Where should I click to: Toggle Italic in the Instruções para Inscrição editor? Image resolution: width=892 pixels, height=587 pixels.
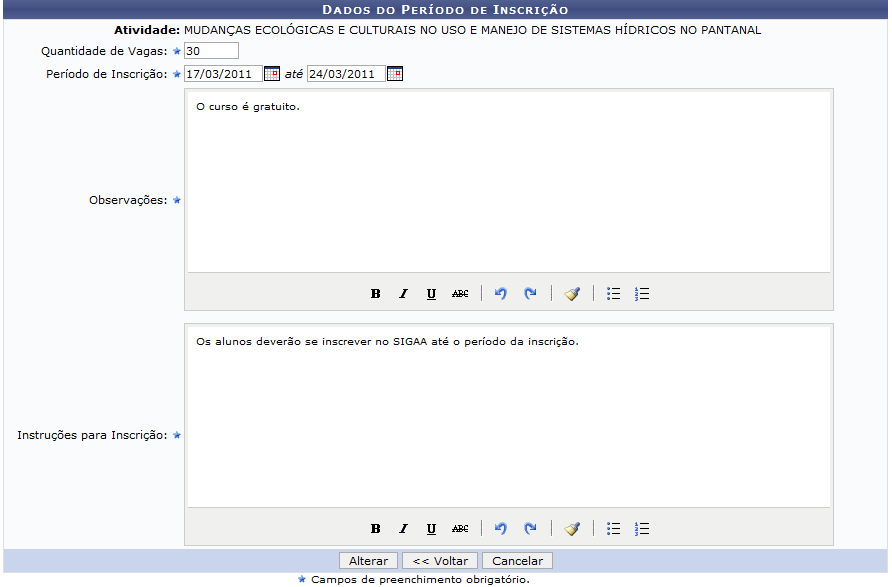(x=404, y=528)
